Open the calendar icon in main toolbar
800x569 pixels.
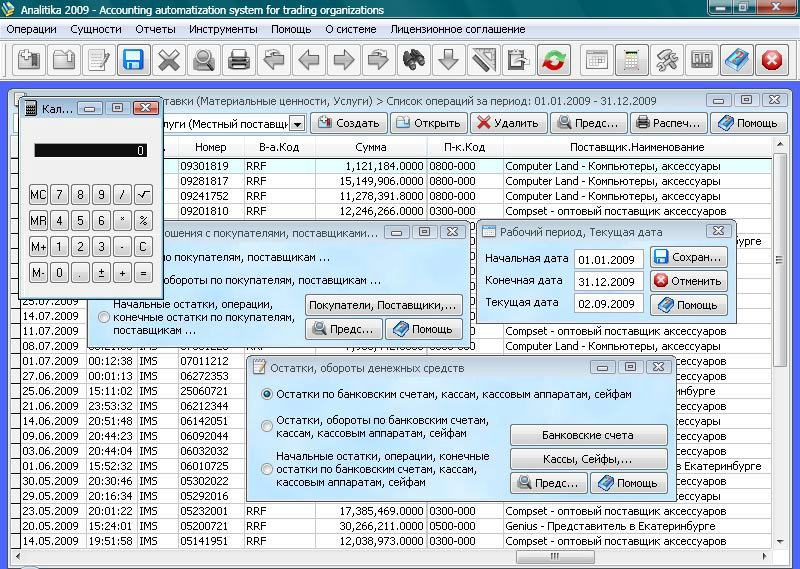click(x=596, y=60)
